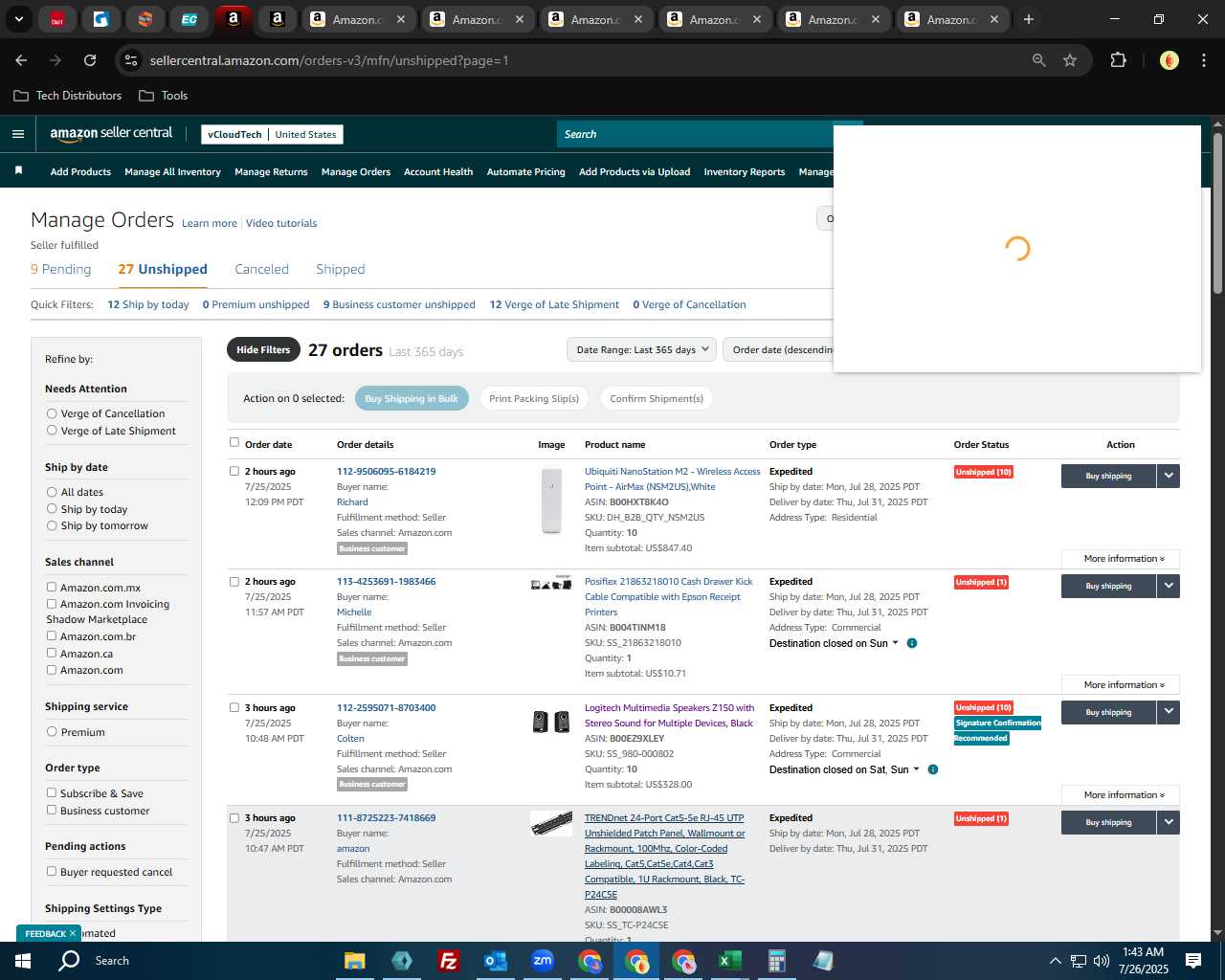Image resolution: width=1225 pixels, height=980 pixels.
Task: Open the Date Range Last 365 days dropdown
Action: [641, 349]
